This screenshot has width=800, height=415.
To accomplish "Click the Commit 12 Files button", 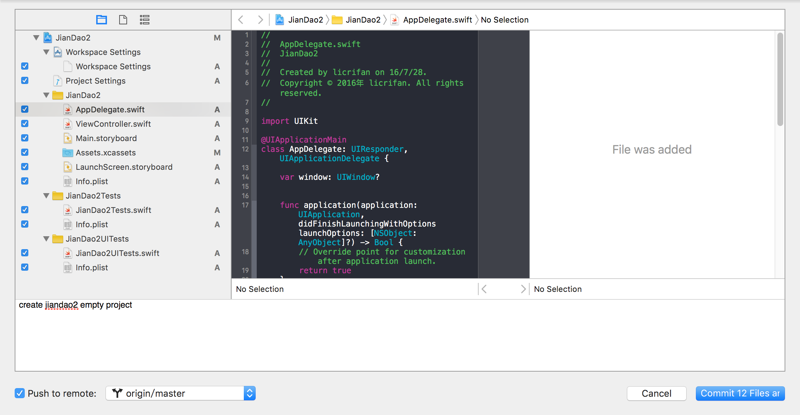I will pos(740,393).
